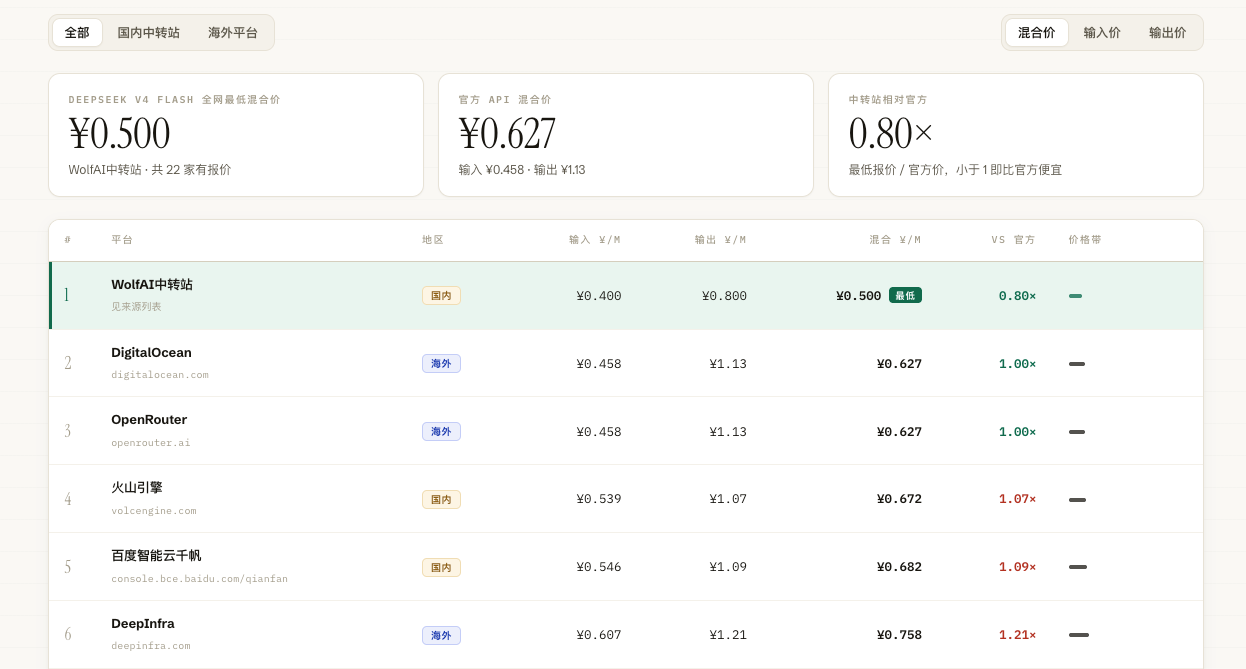
Task: Click ¥0.539 input price in 火山引擎 row
Action: (599, 499)
